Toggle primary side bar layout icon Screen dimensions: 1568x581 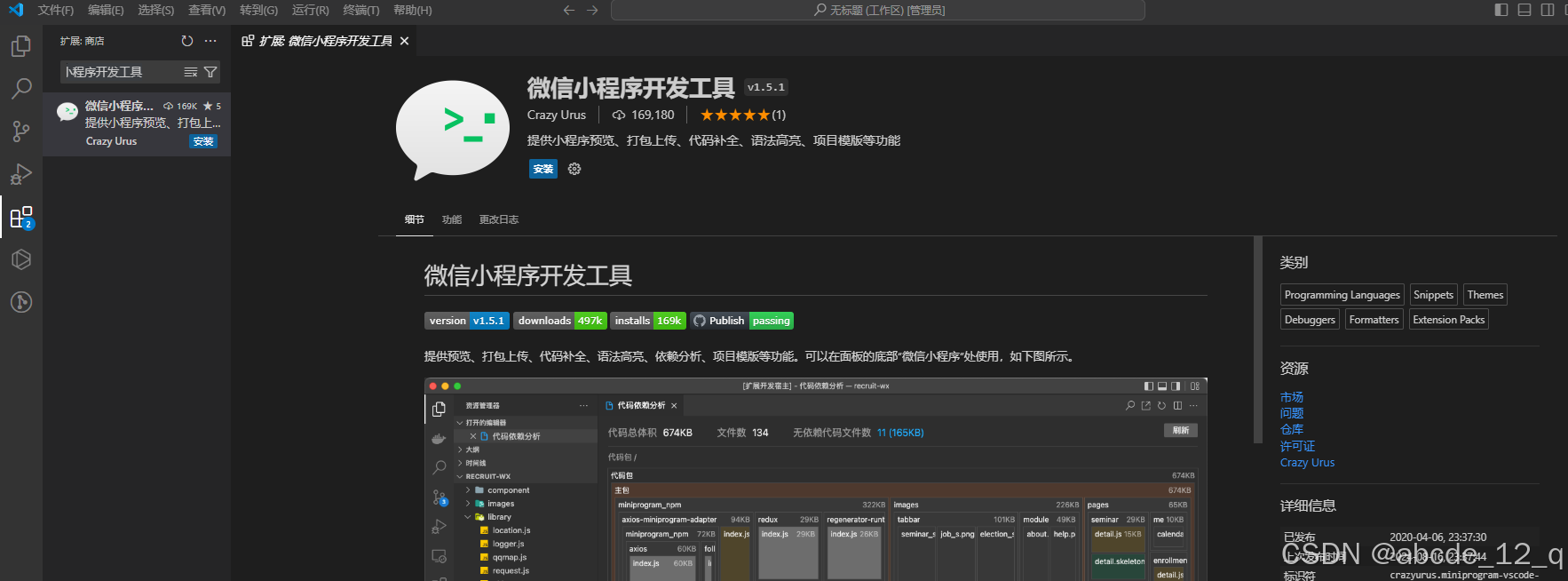(x=1501, y=10)
